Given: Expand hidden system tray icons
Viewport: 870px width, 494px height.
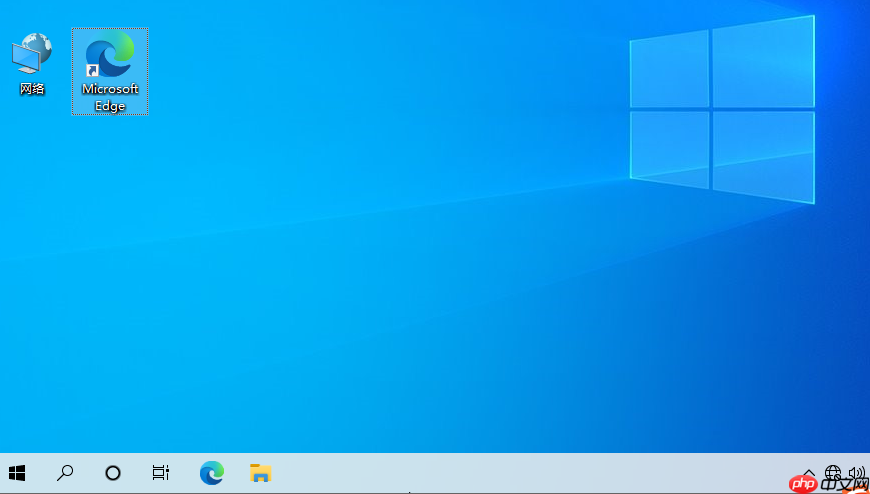Looking at the screenshot, I should pos(809,473).
